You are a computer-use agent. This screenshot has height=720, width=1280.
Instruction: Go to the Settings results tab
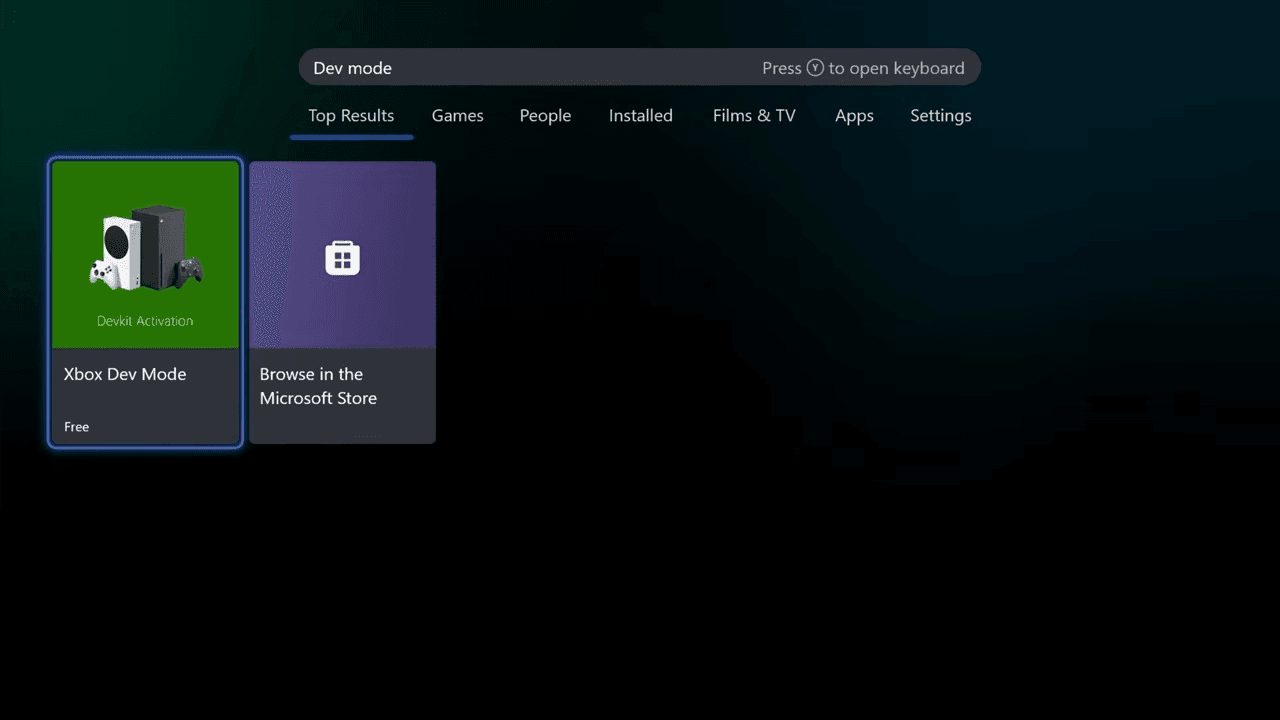coord(940,116)
